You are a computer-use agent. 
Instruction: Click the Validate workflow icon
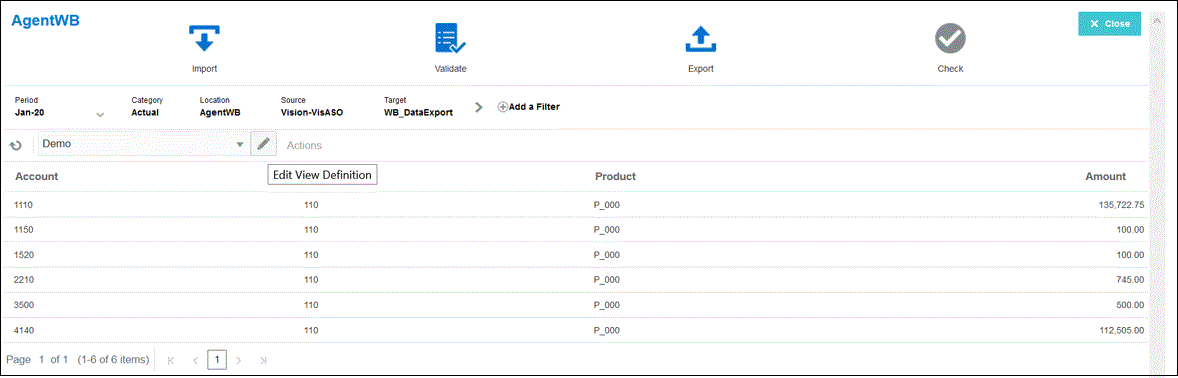click(451, 39)
